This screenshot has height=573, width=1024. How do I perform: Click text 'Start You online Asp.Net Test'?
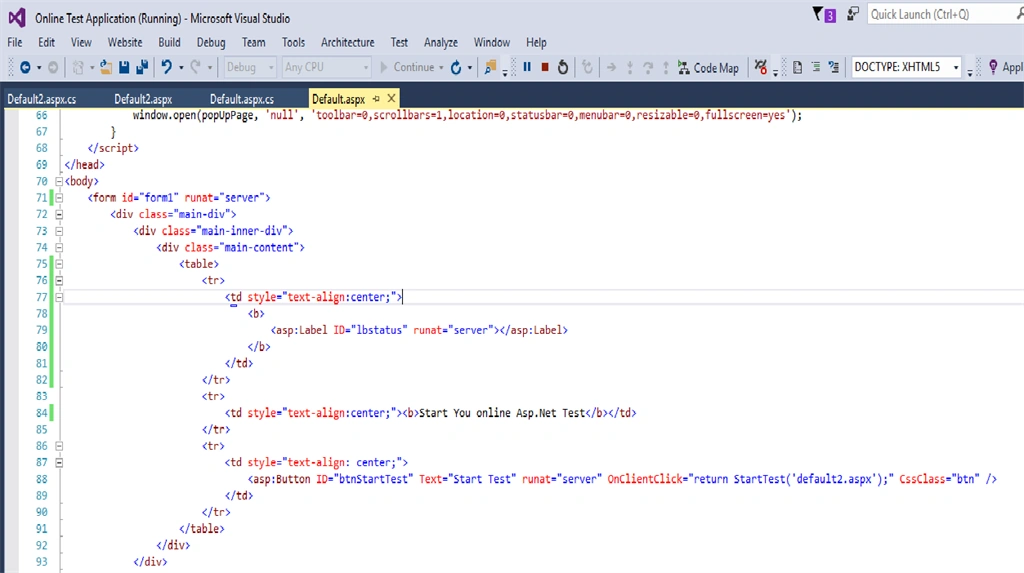pos(502,413)
